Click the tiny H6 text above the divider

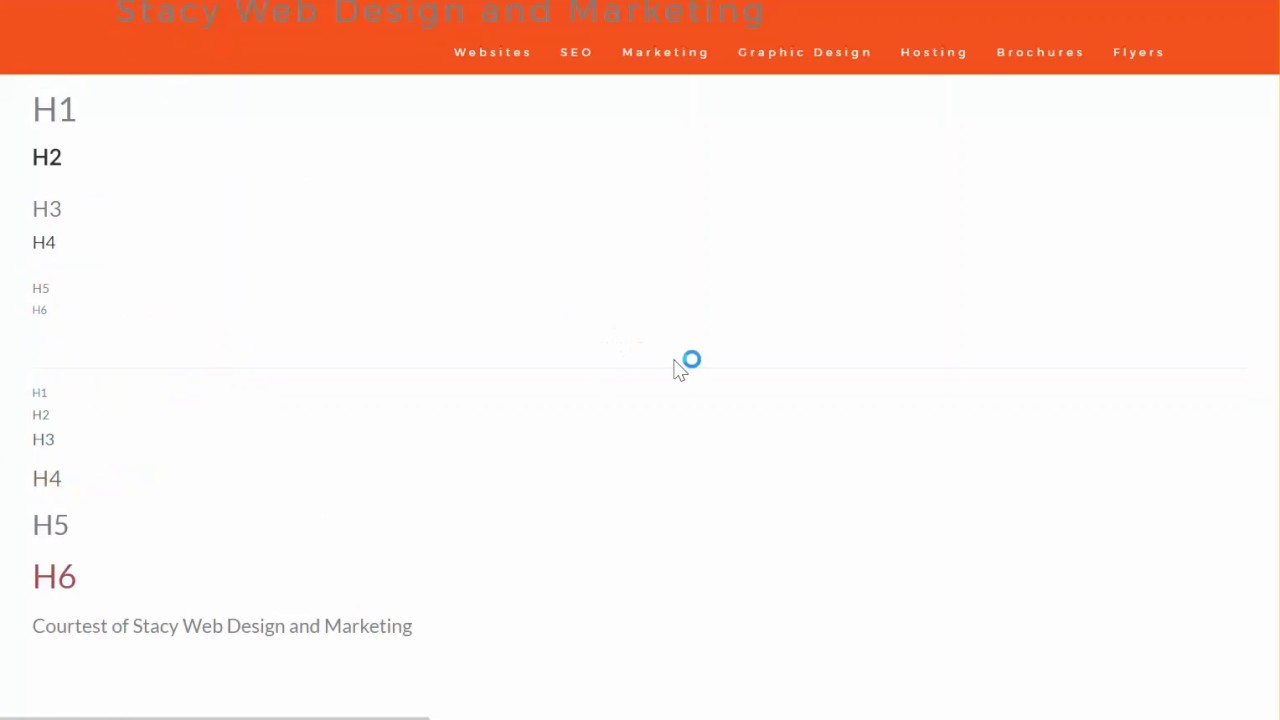39,310
